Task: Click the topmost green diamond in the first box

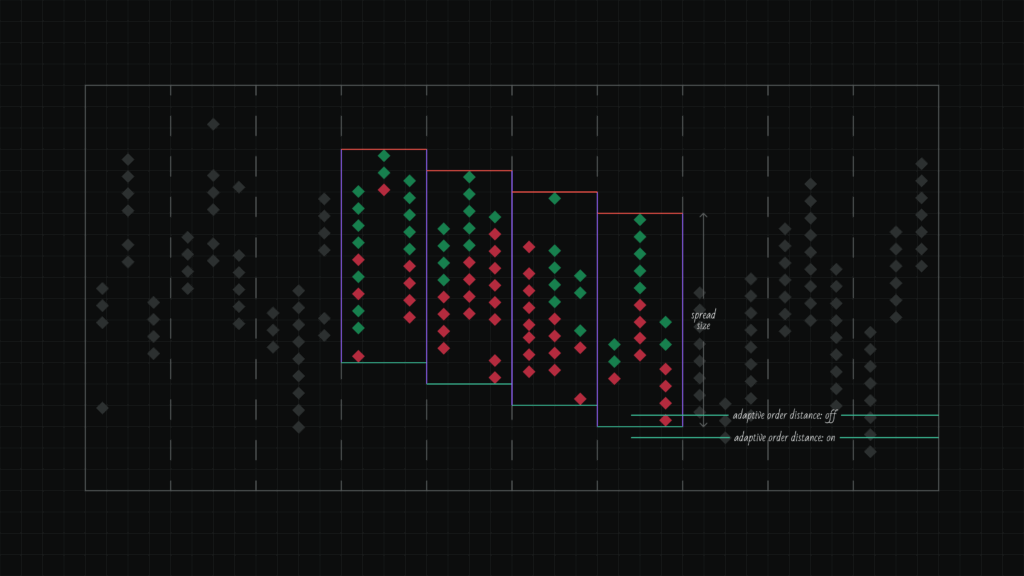Action: click(x=384, y=155)
